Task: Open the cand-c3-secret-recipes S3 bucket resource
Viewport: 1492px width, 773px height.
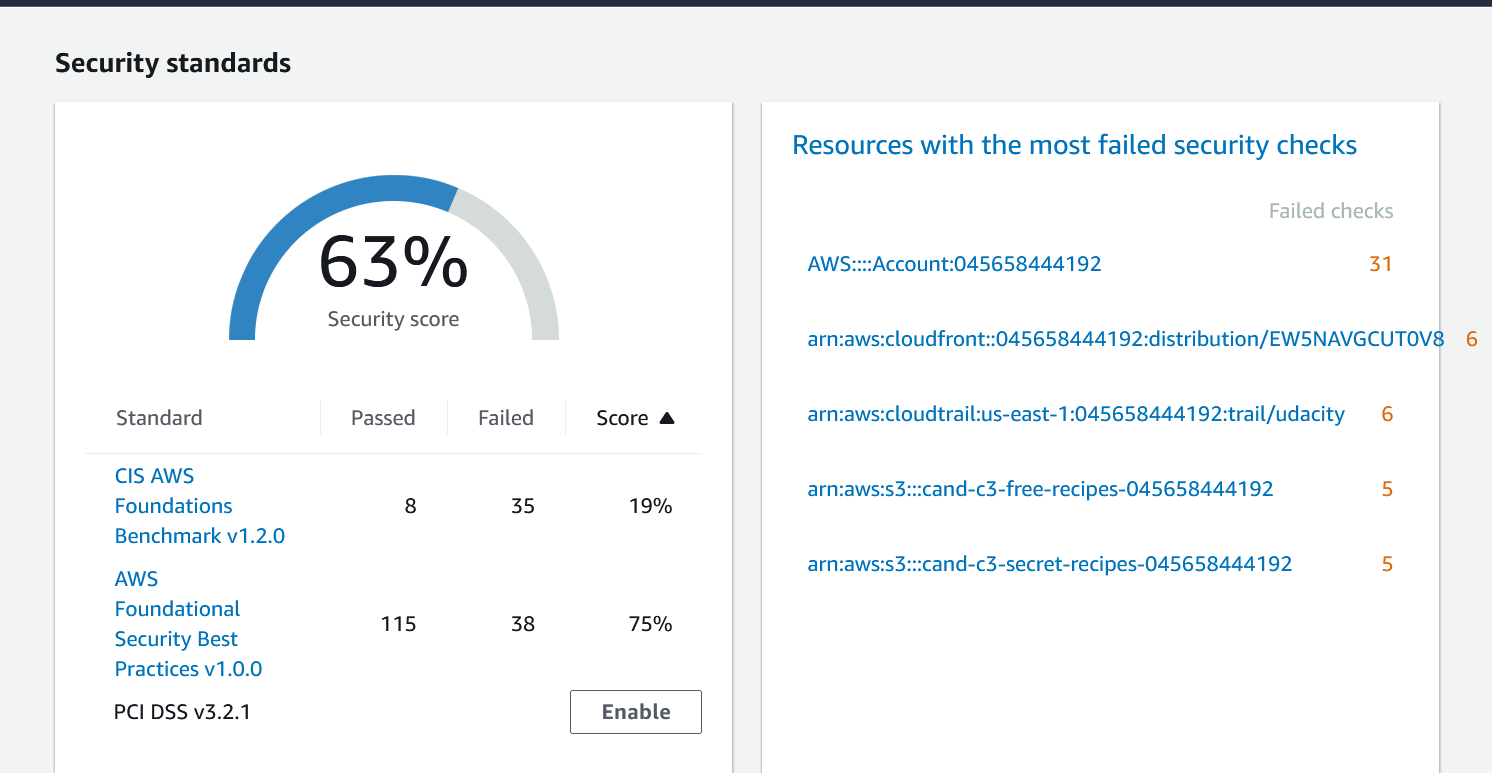Action: tap(1050, 564)
